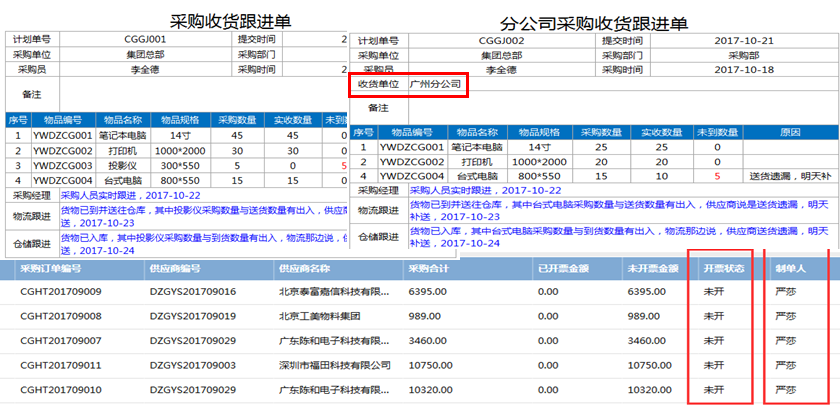Screen dimensions: 840x409
Task: Open purchase order CGHT201709009
Action: [61, 292]
